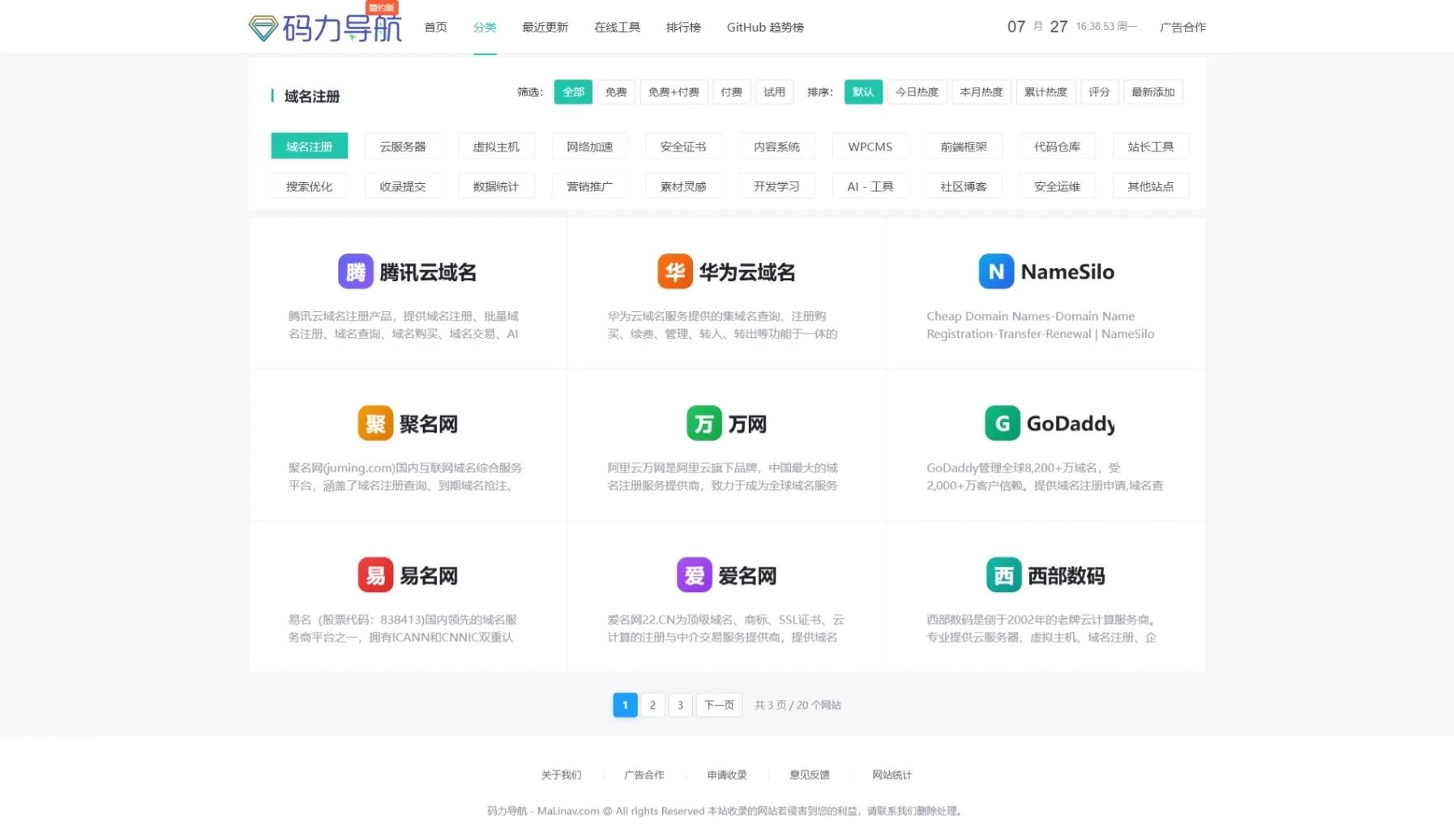
Task: Sort by 默认 order
Action: tap(863, 92)
